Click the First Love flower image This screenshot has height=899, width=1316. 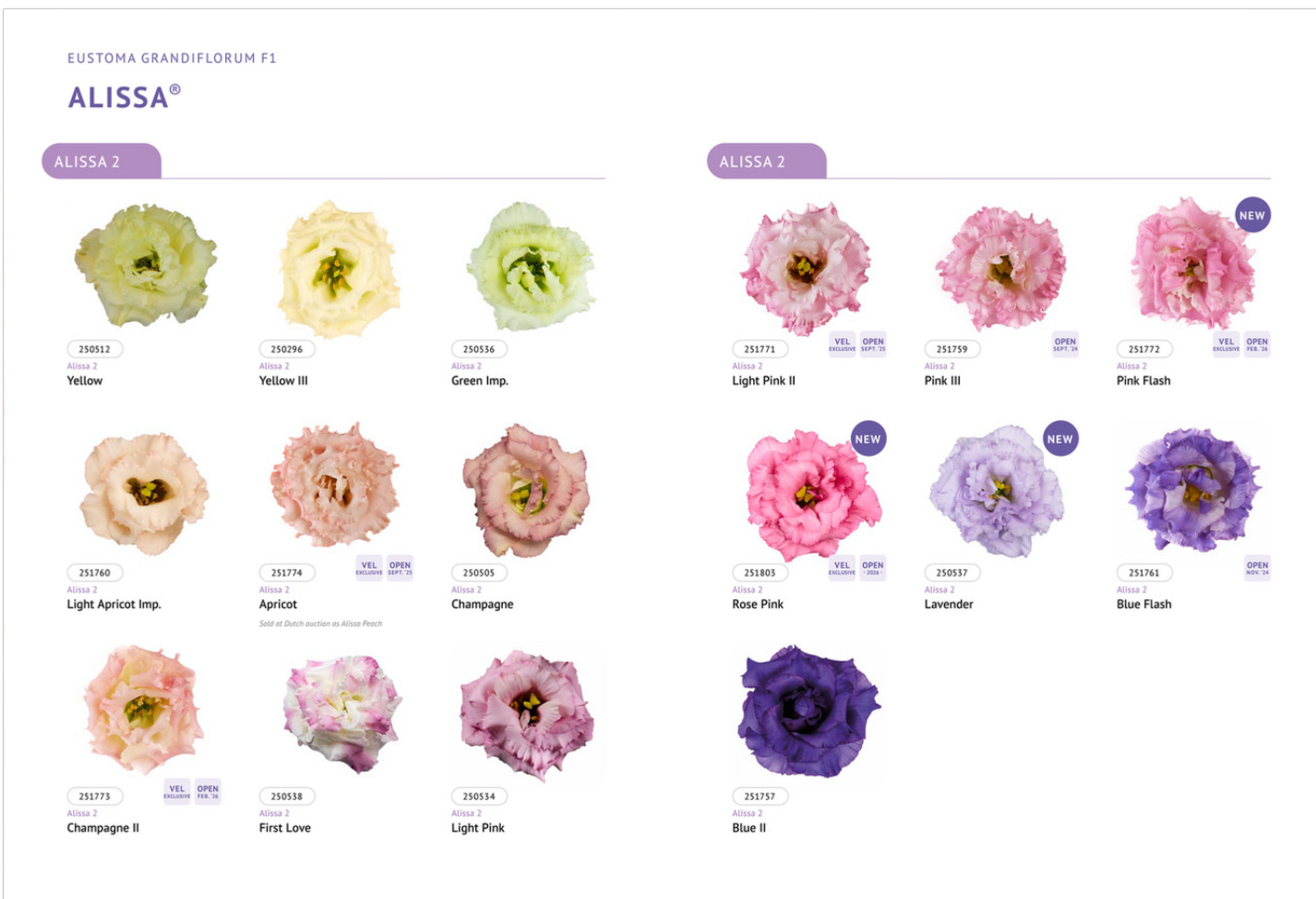pos(341,713)
